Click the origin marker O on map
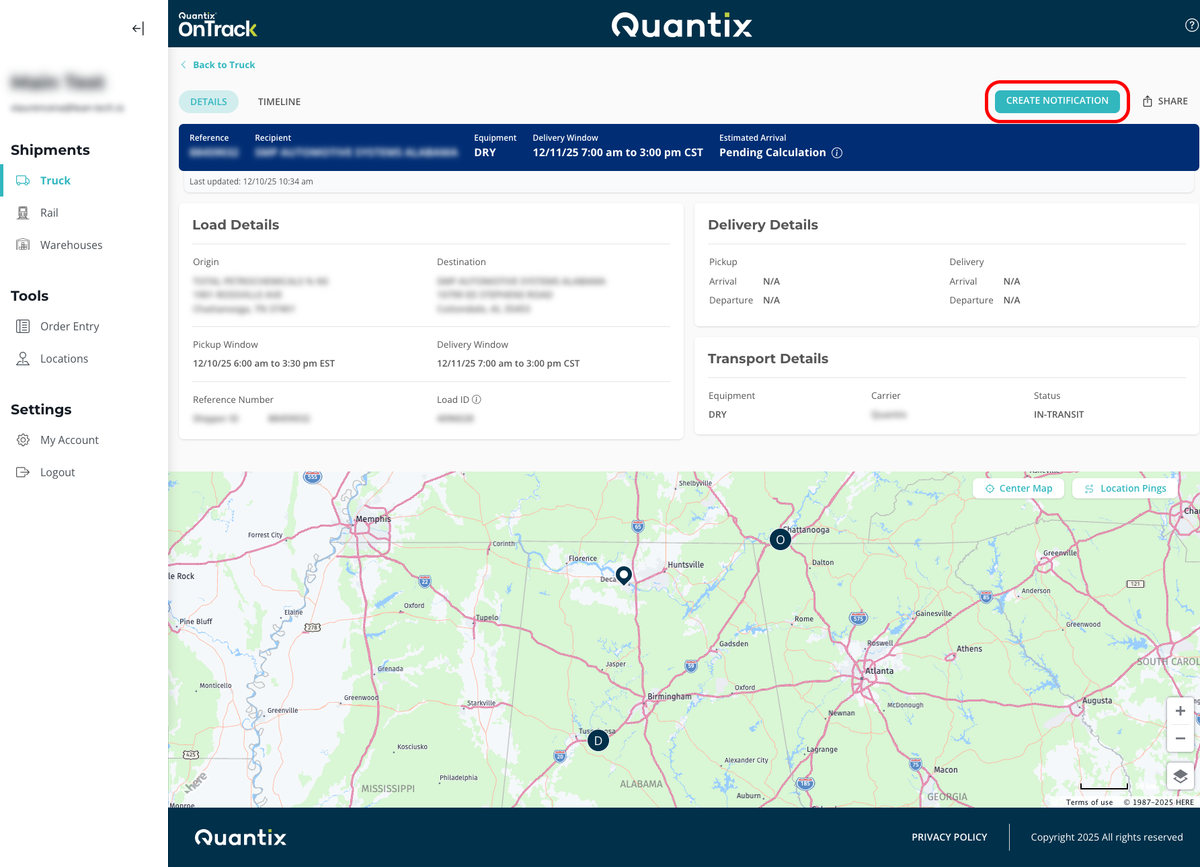 [780, 540]
